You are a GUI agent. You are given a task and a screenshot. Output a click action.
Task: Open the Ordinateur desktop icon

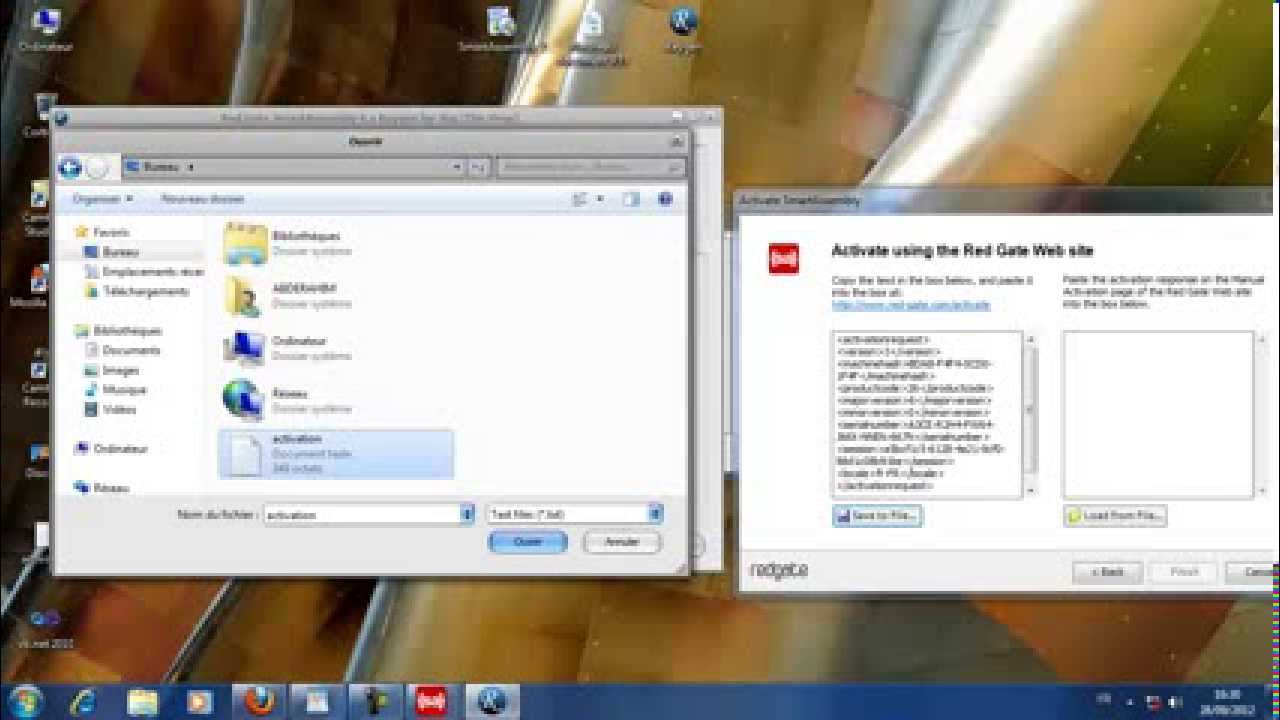coord(46,30)
